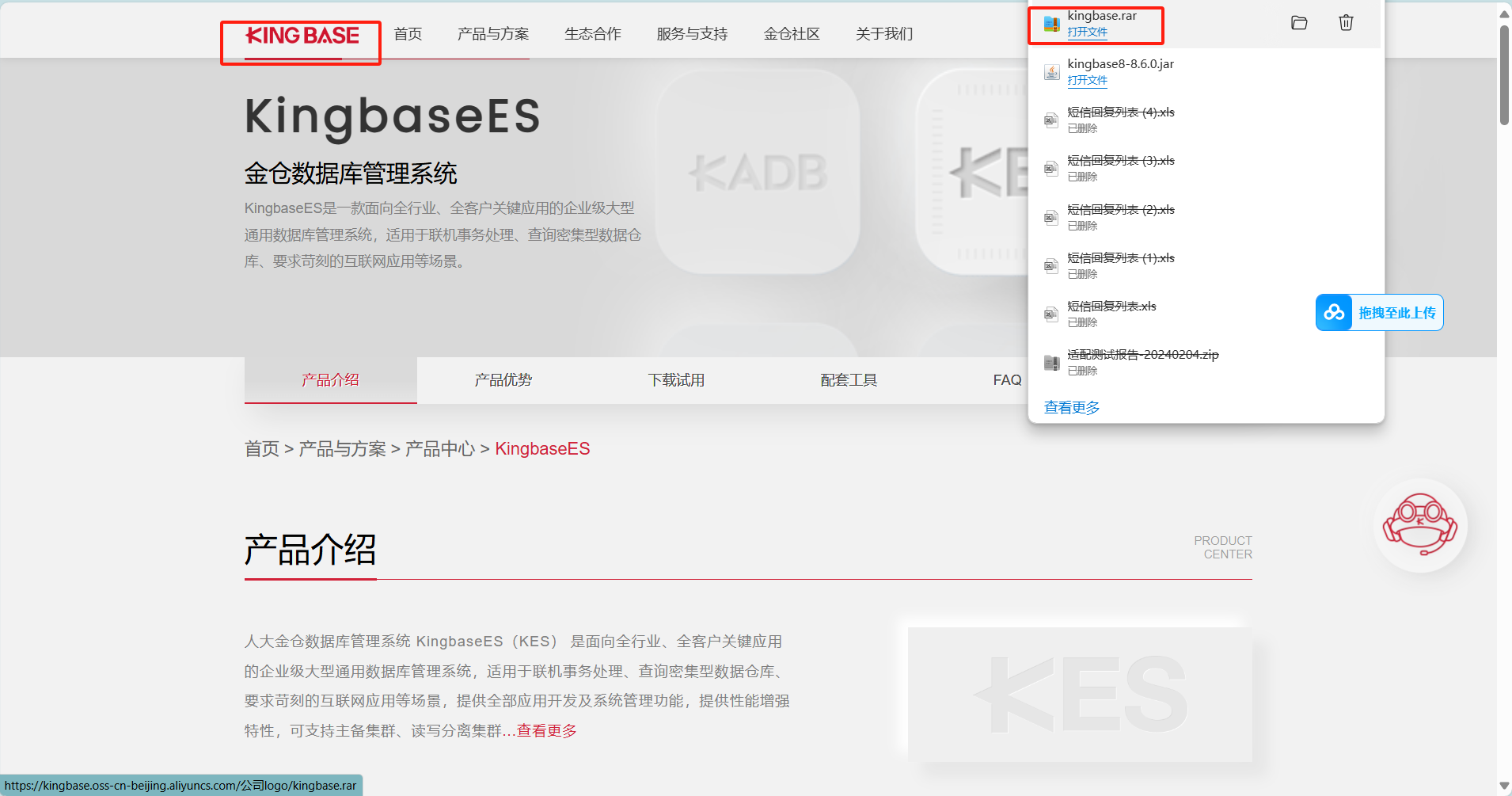The height and width of the screenshot is (796, 1512).
Task: Switch to the 下载试用 tab
Action: 676,380
